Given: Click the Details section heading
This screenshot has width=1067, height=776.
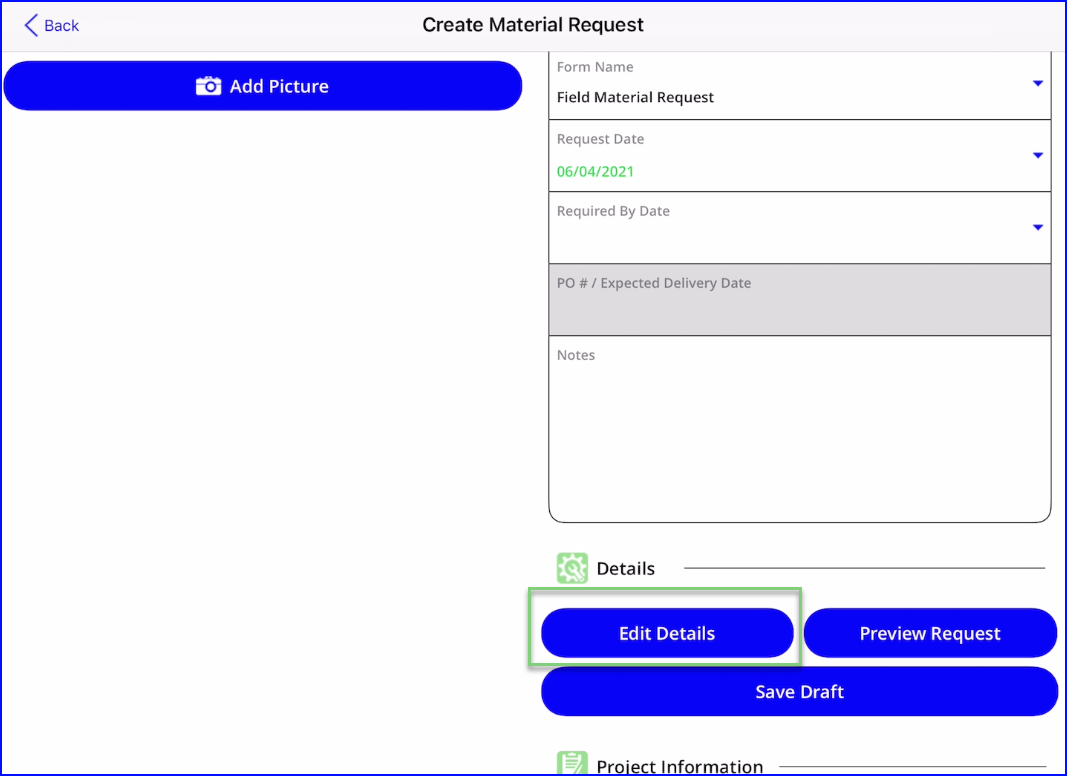Looking at the screenshot, I should (x=625, y=569).
